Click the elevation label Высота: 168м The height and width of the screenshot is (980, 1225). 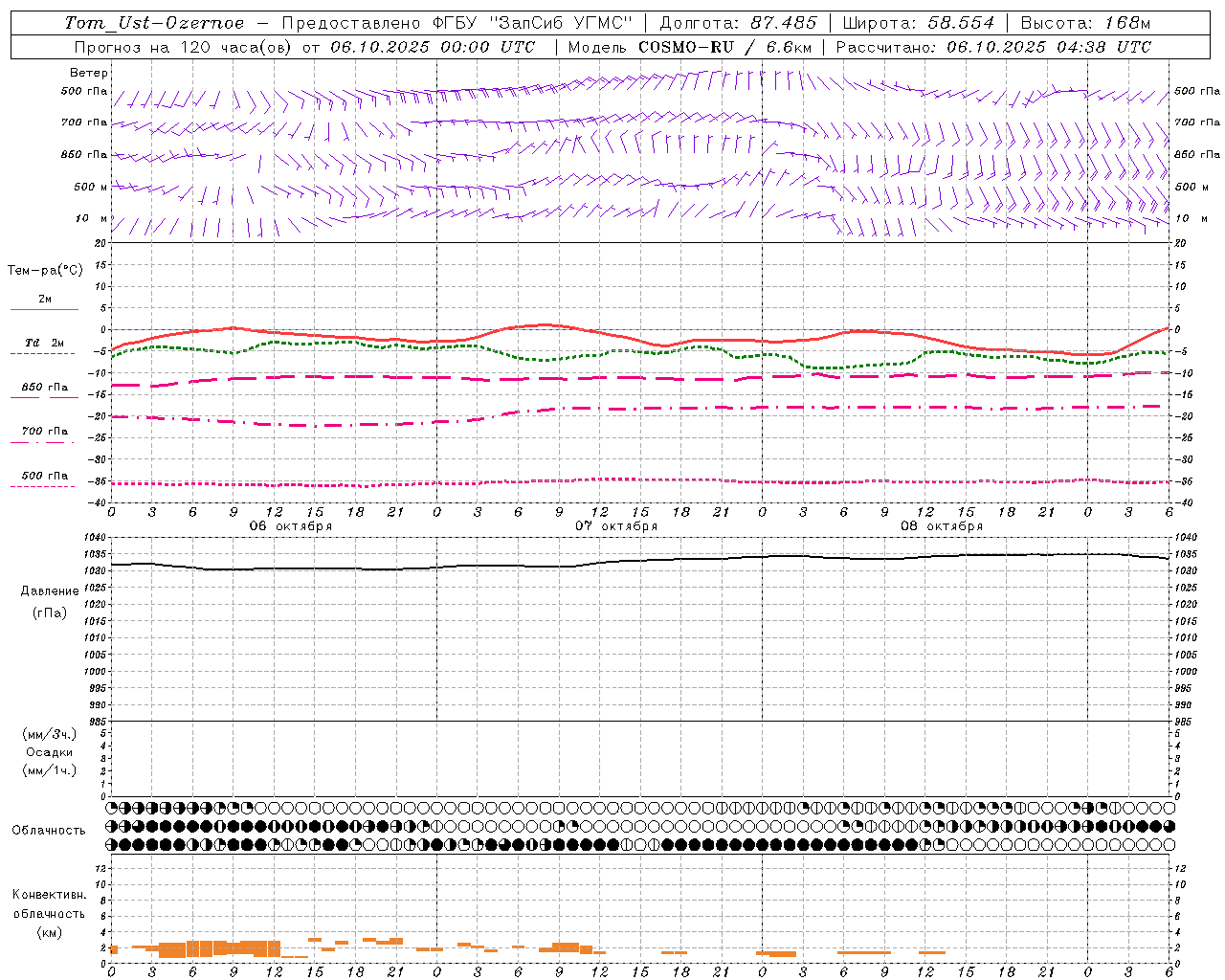click(x=1085, y=23)
